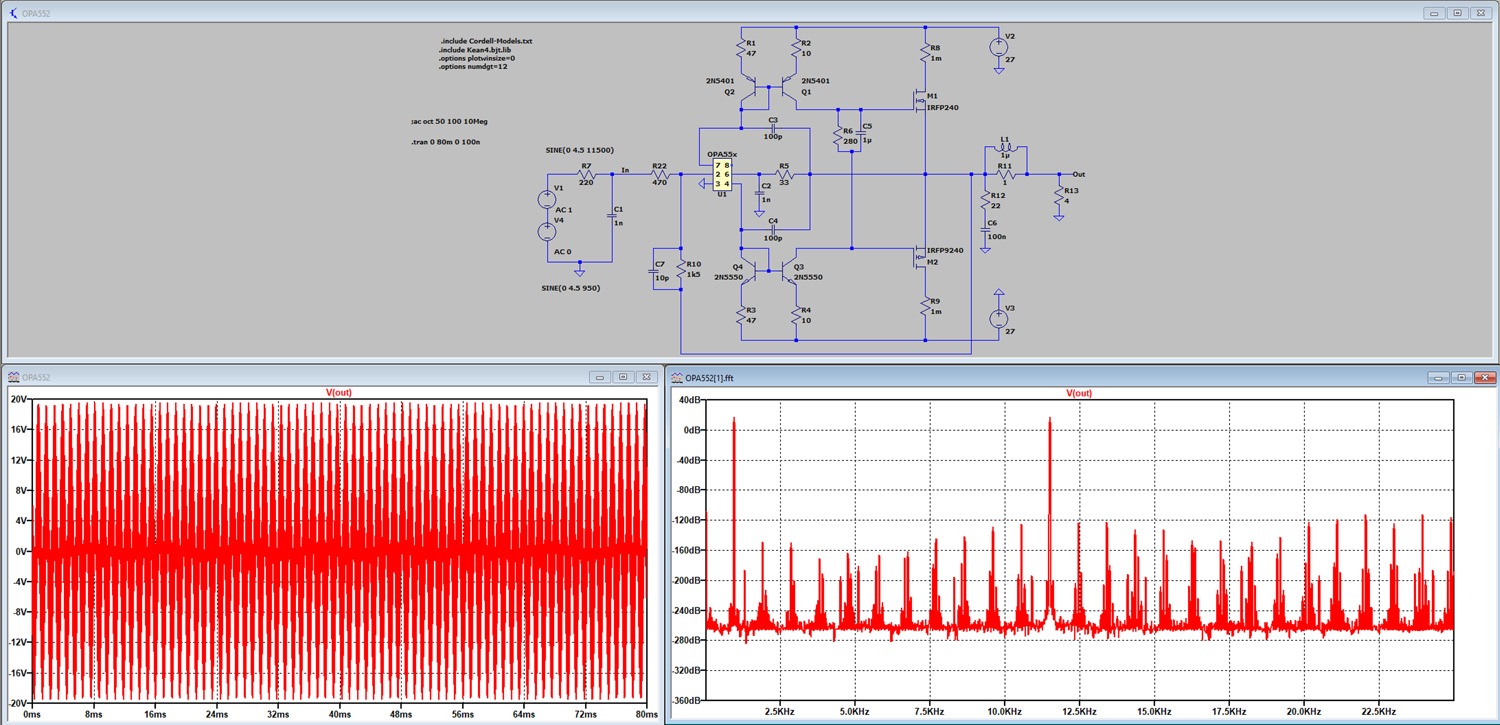Close the schematic window

click(1480, 13)
